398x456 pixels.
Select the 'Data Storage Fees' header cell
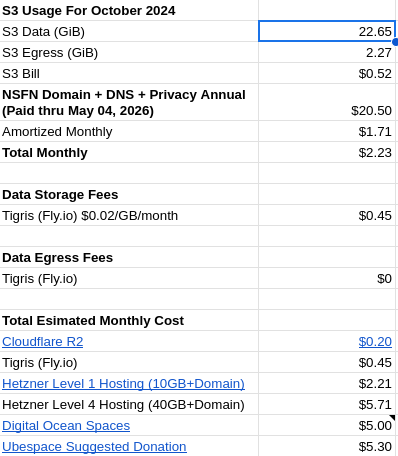click(x=129, y=194)
